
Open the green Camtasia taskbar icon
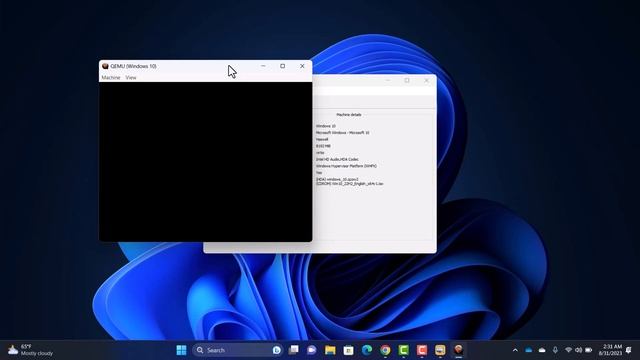(404, 350)
